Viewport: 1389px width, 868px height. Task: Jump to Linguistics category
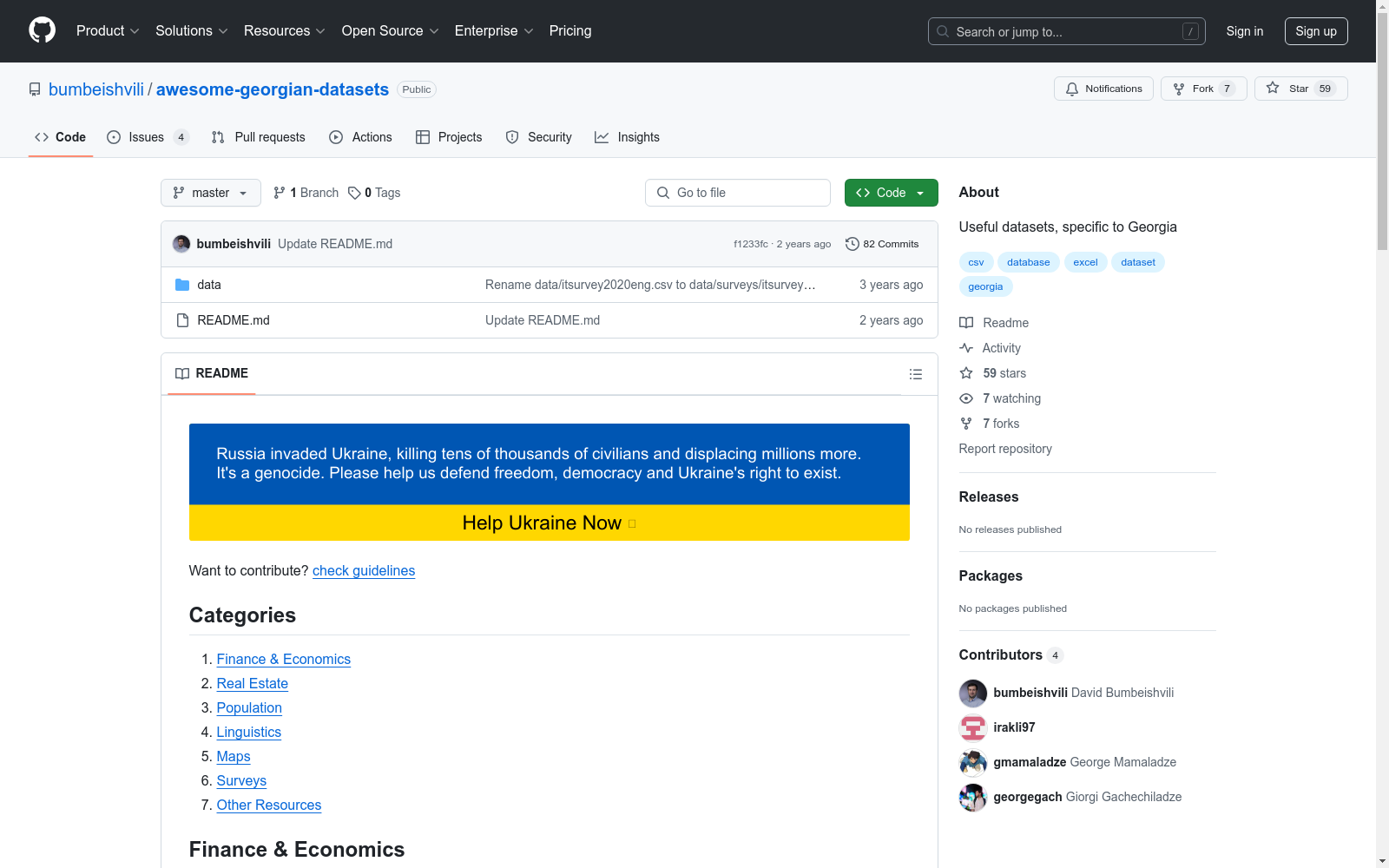click(x=249, y=733)
